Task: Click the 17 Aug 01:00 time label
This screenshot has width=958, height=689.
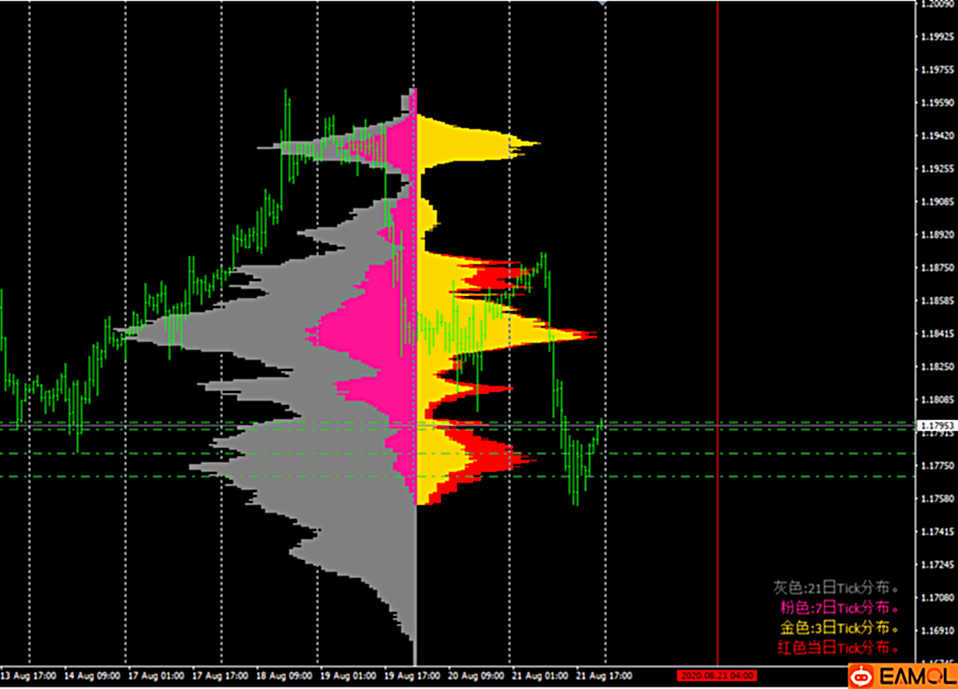Action: [157, 676]
